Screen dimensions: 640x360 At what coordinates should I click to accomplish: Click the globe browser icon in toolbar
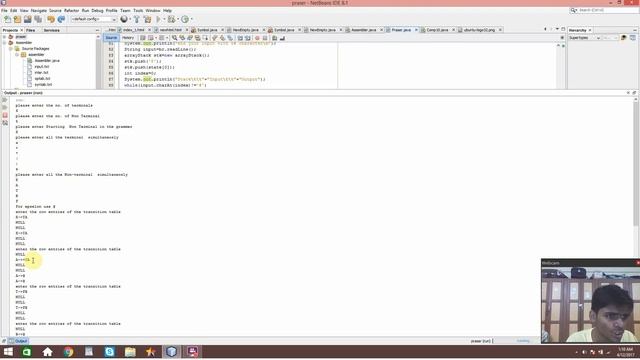click(124, 19)
